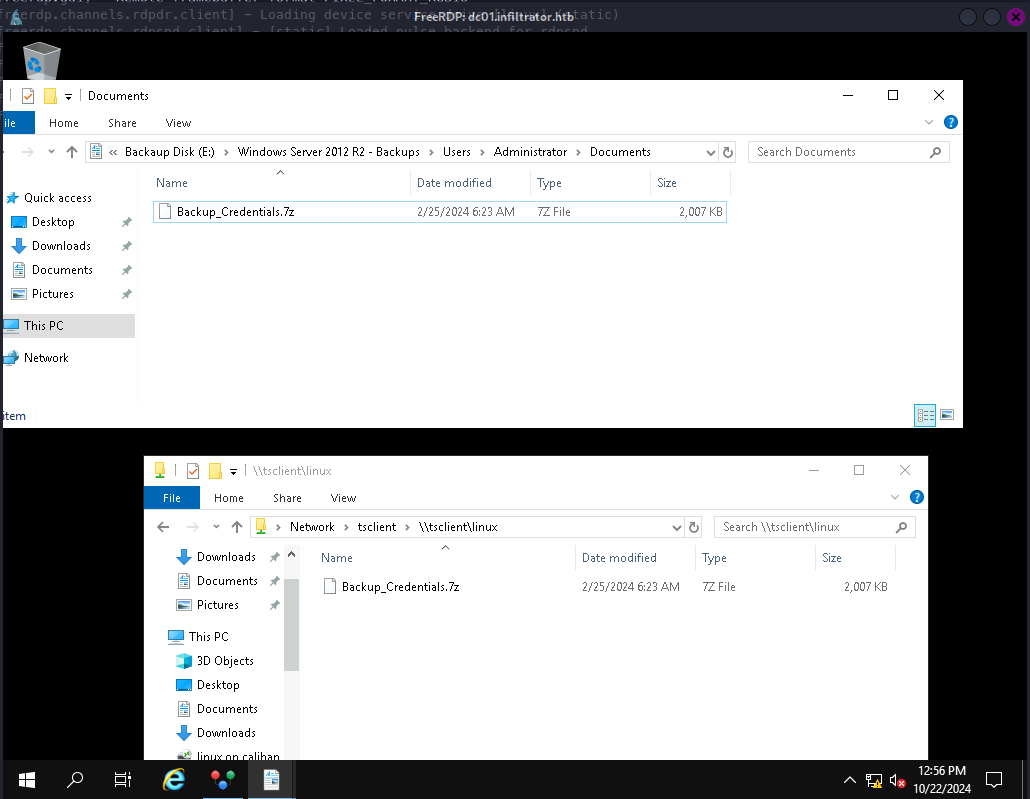Click Users breadcrumb segment

click(x=457, y=152)
